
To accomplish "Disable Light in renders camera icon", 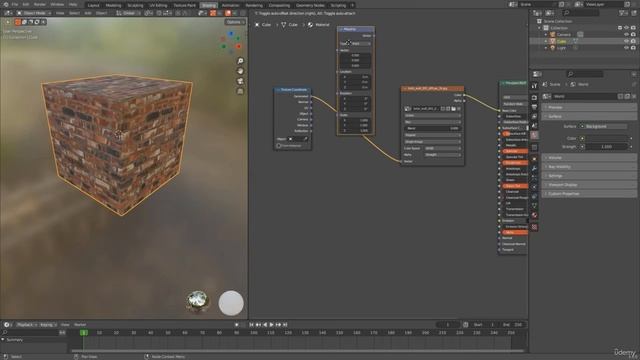I will [633, 48].
